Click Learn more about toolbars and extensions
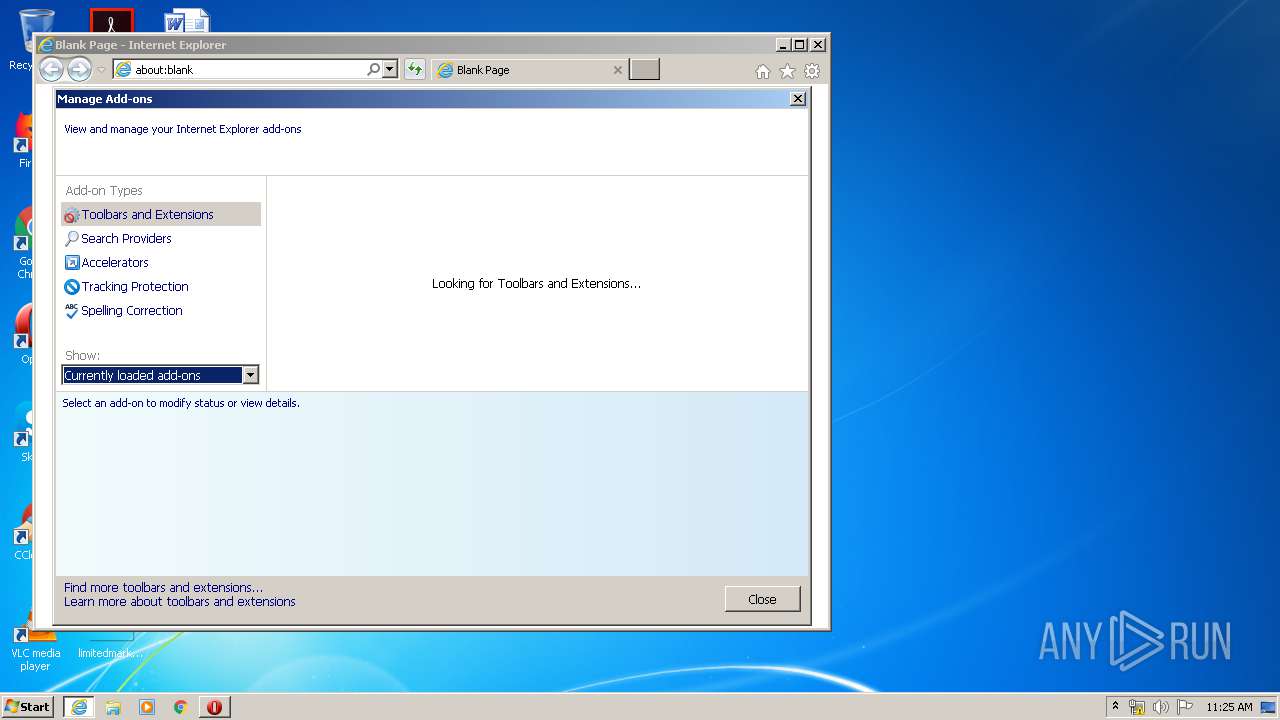Viewport: 1280px width, 720px height. click(180, 601)
